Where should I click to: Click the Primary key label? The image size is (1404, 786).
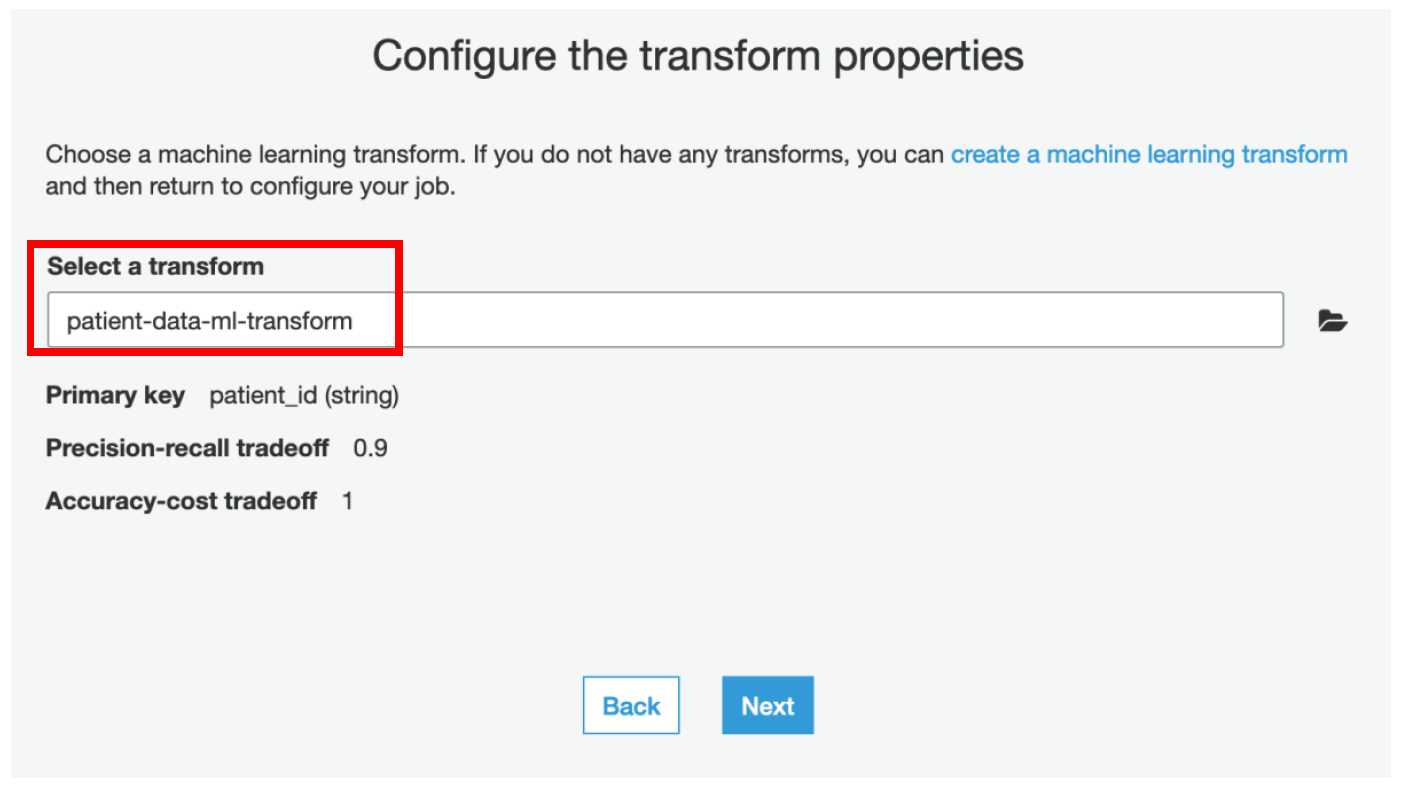click(x=115, y=396)
